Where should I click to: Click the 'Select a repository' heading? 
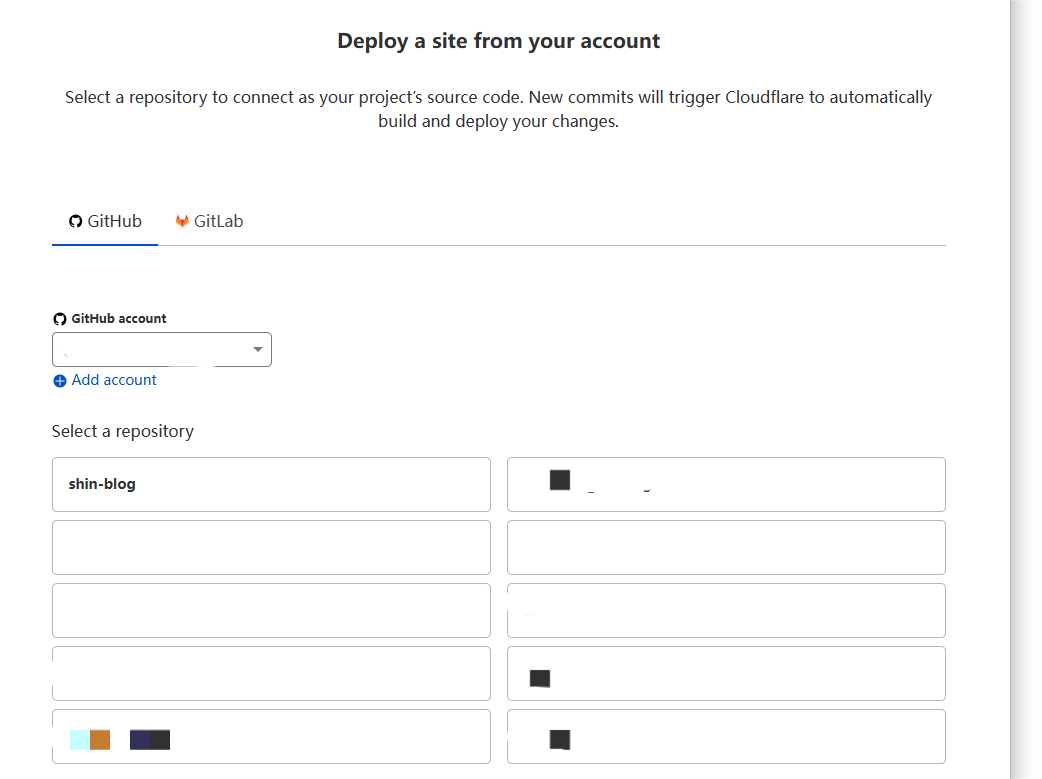123,431
